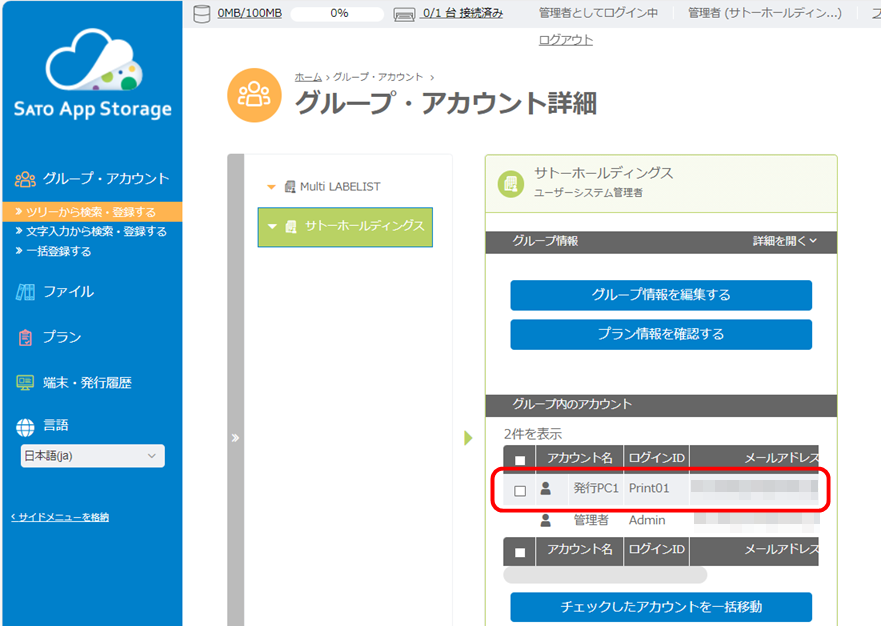Click the orange group account header icon
Viewport: 881px width, 626px height.
255,95
